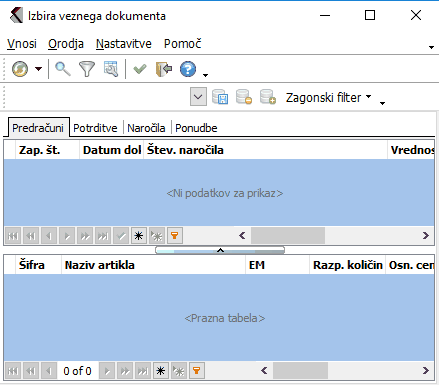
Task: Open help with the blue question mark icon
Action: click(188, 69)
